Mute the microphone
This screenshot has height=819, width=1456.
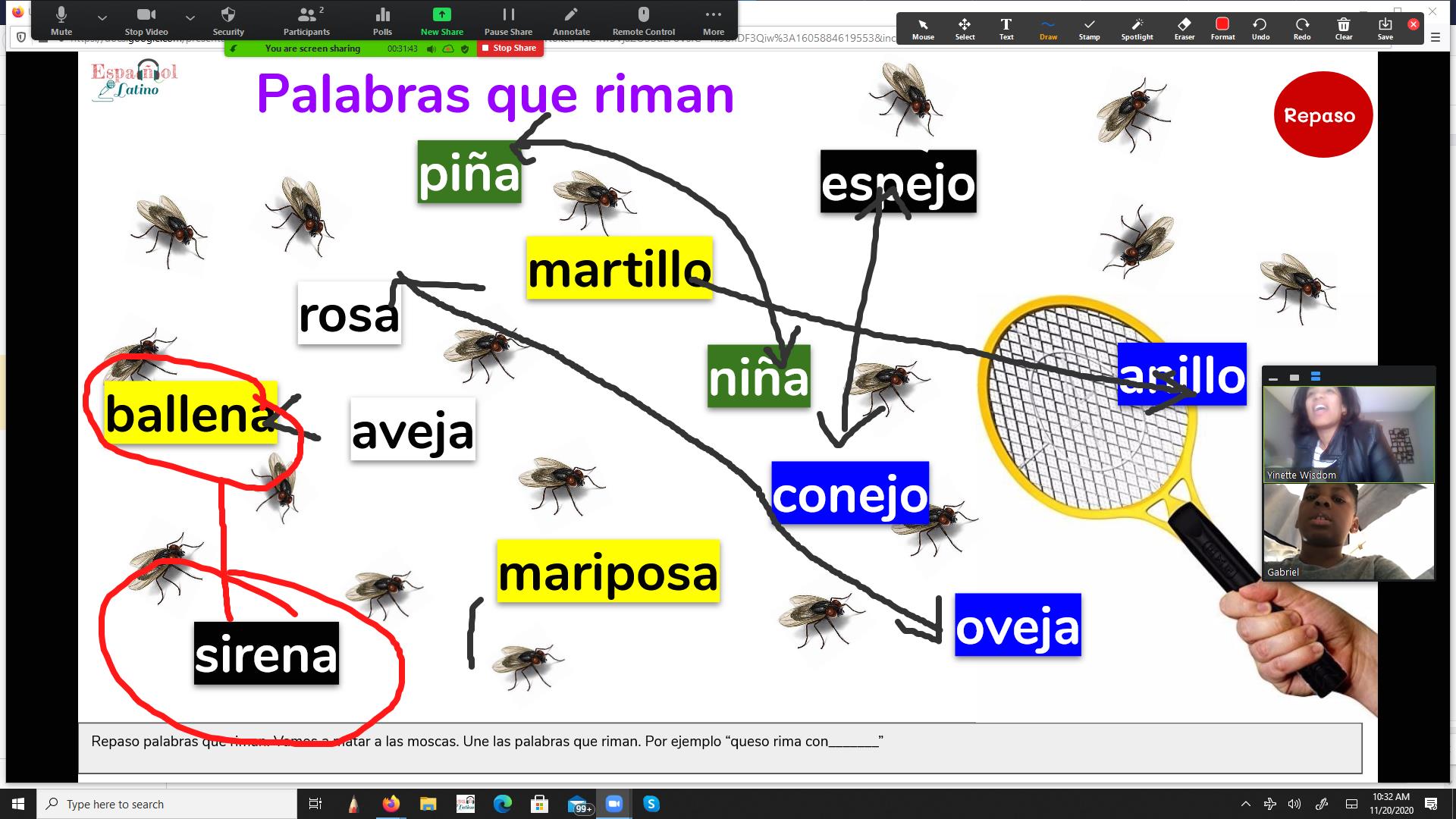[61, 20]
